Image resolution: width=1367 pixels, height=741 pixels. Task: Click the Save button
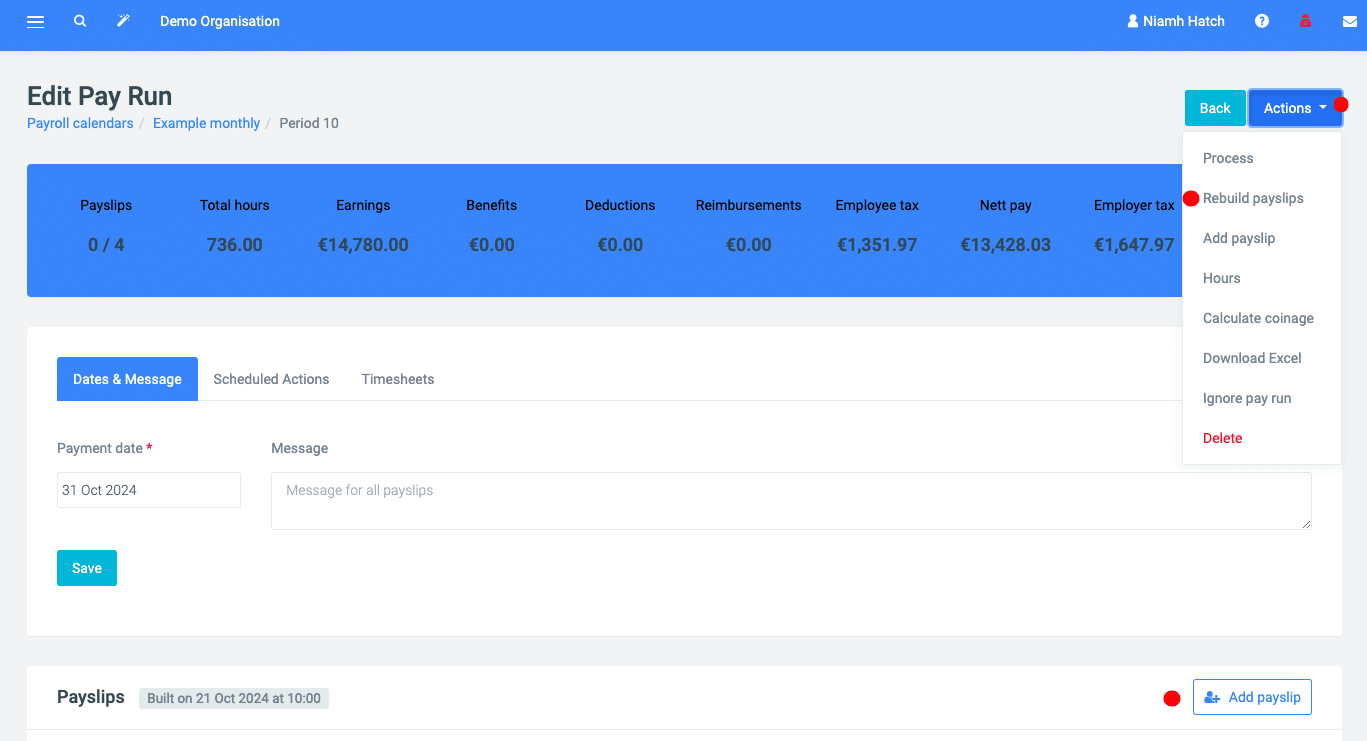click(x=86, y=567)
